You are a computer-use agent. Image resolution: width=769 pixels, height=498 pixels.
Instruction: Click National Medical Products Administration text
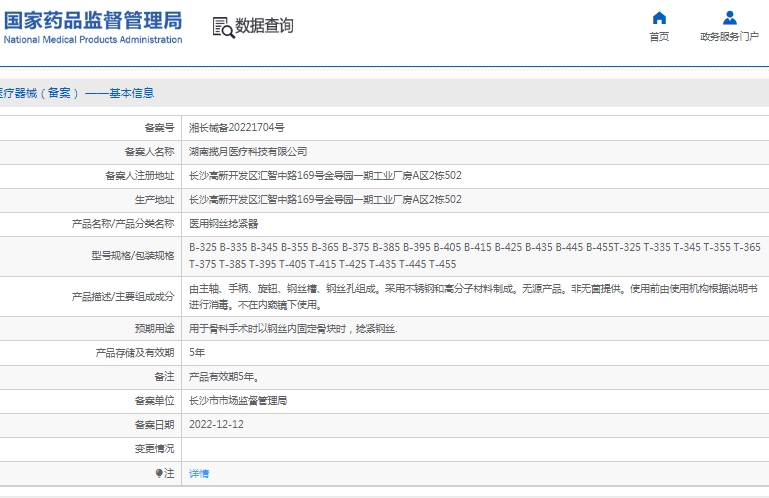[93, 40]
